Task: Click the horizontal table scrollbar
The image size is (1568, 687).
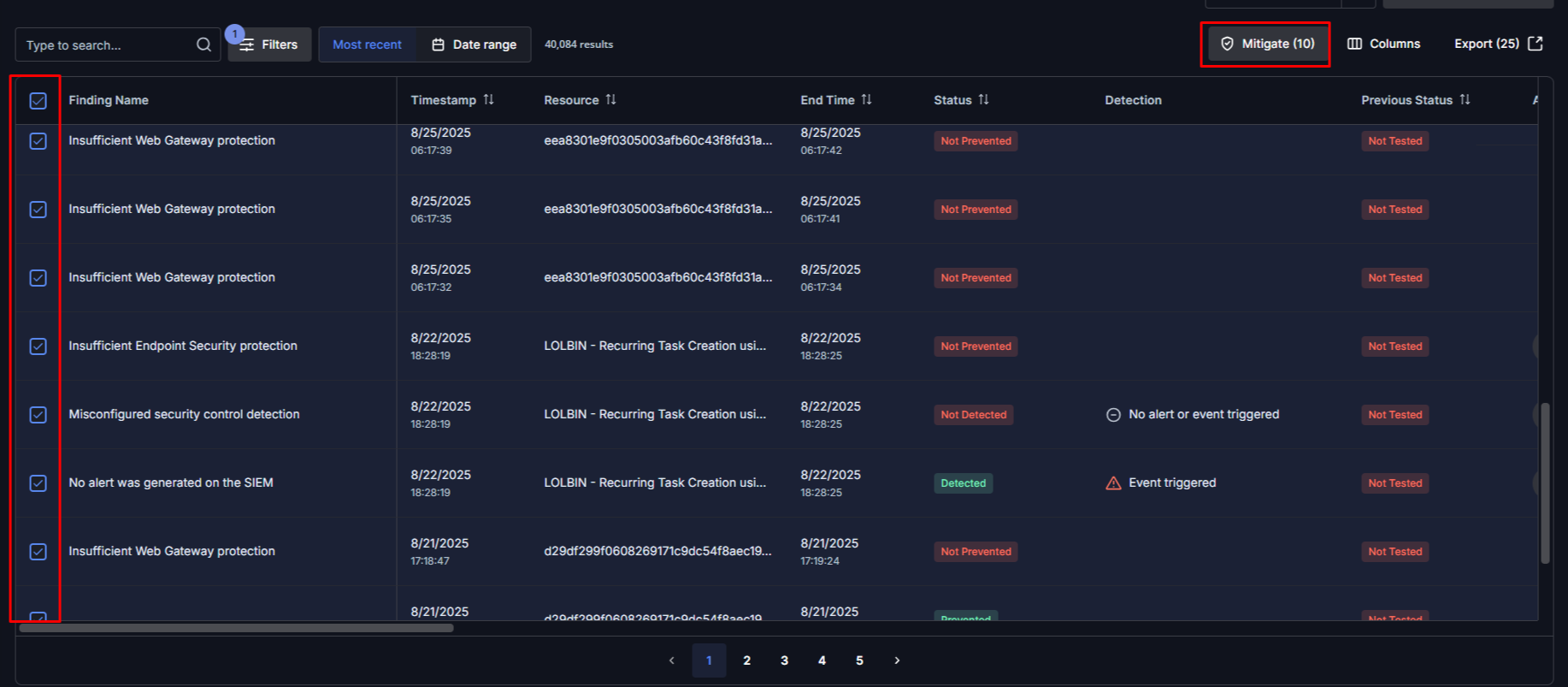Action: click(x=236, y=628)
